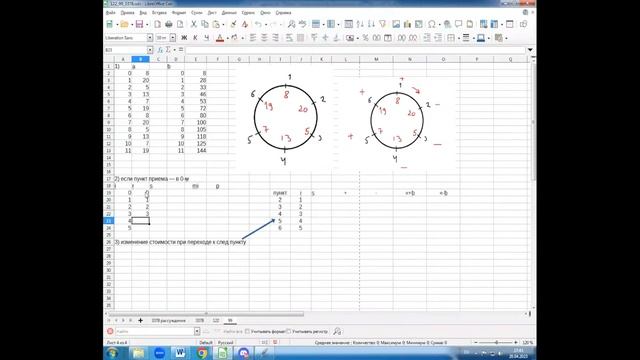Image resolution: width=640 pixels, height=360 pixels.
Task: Enable the Учитывать формат checkbox
Action: 247,331
